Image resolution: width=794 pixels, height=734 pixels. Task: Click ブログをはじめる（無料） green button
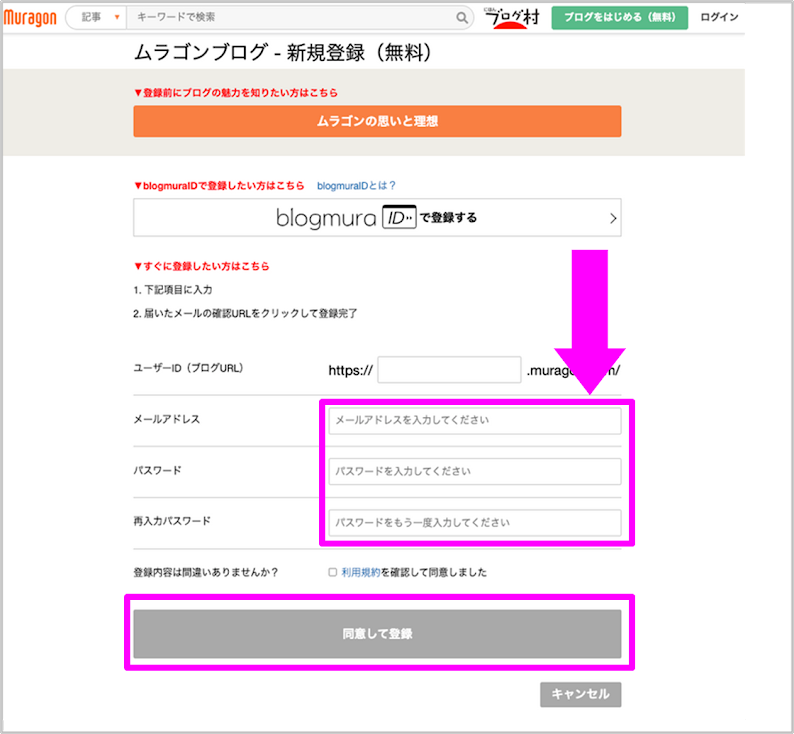(x=619, y=18)
